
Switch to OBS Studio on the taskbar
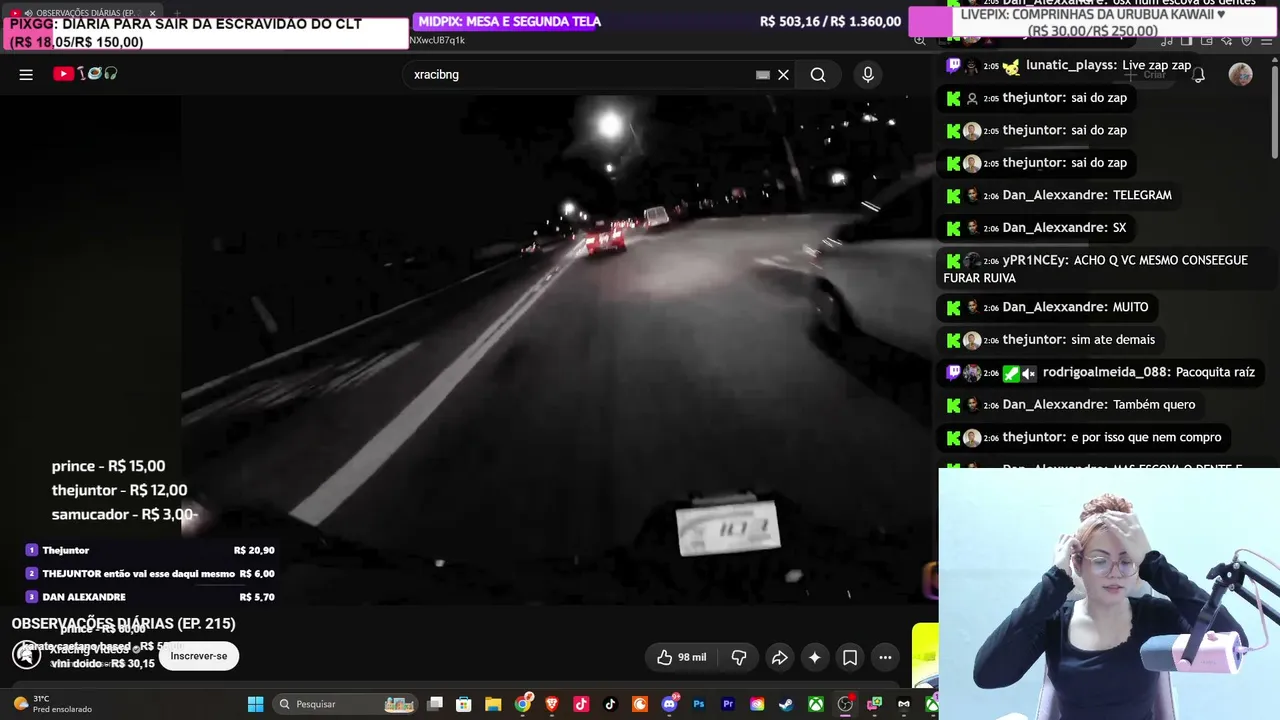coord(845,704)
